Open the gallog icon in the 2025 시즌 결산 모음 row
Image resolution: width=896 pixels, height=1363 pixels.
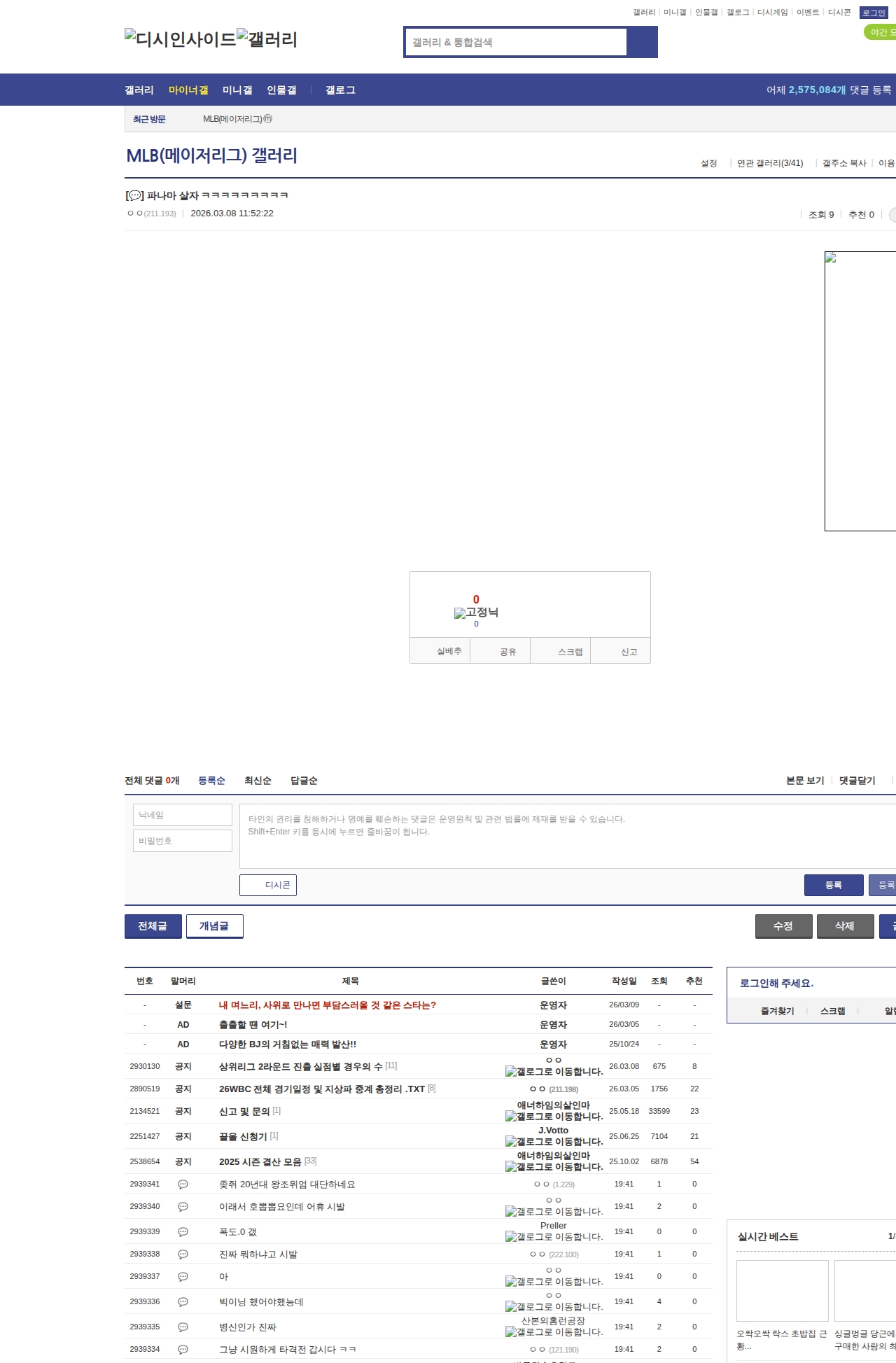click(x=554, y=1167)
